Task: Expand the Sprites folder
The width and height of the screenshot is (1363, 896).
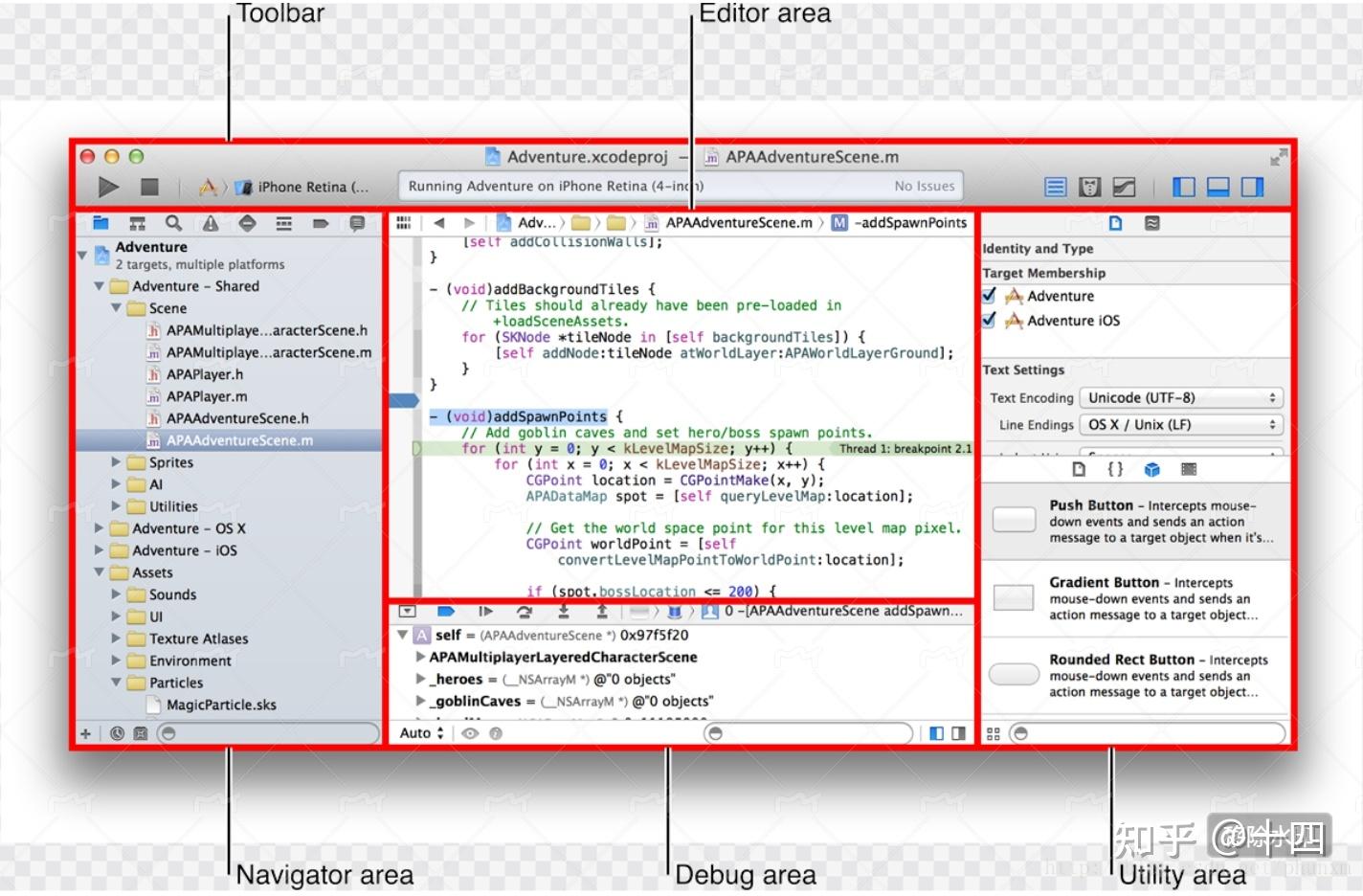Action: point(117,461)
